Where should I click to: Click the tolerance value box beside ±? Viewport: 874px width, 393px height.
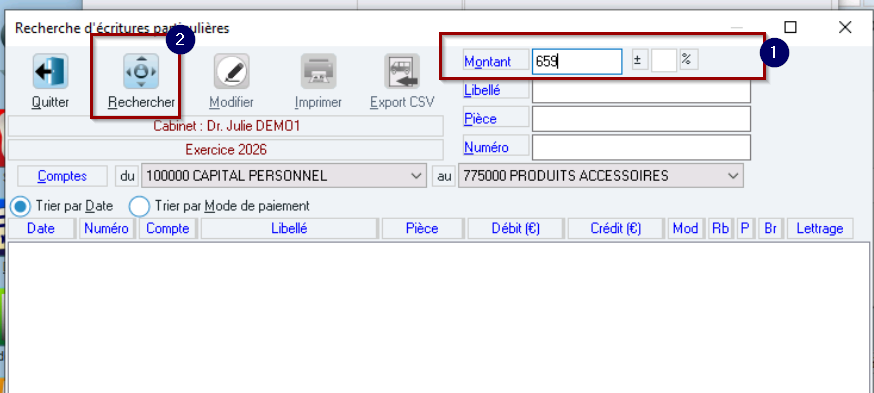point(664,60)
